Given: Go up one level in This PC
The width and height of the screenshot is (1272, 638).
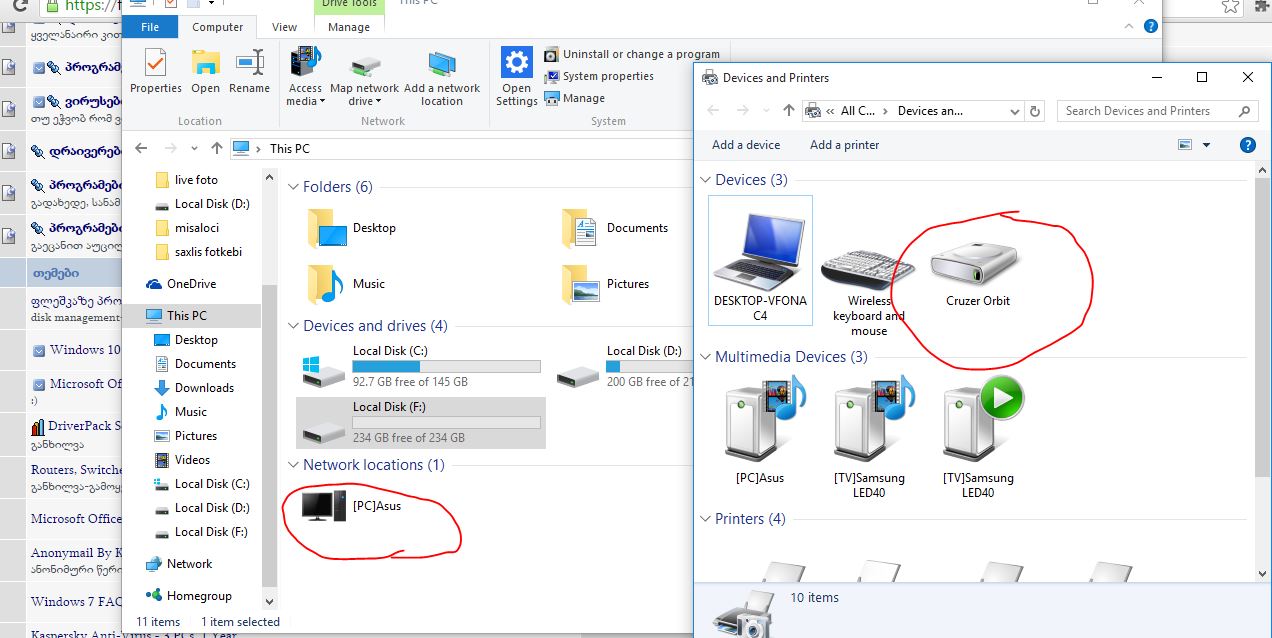Looking at the screenshot, I should click(x=217, y=148).
